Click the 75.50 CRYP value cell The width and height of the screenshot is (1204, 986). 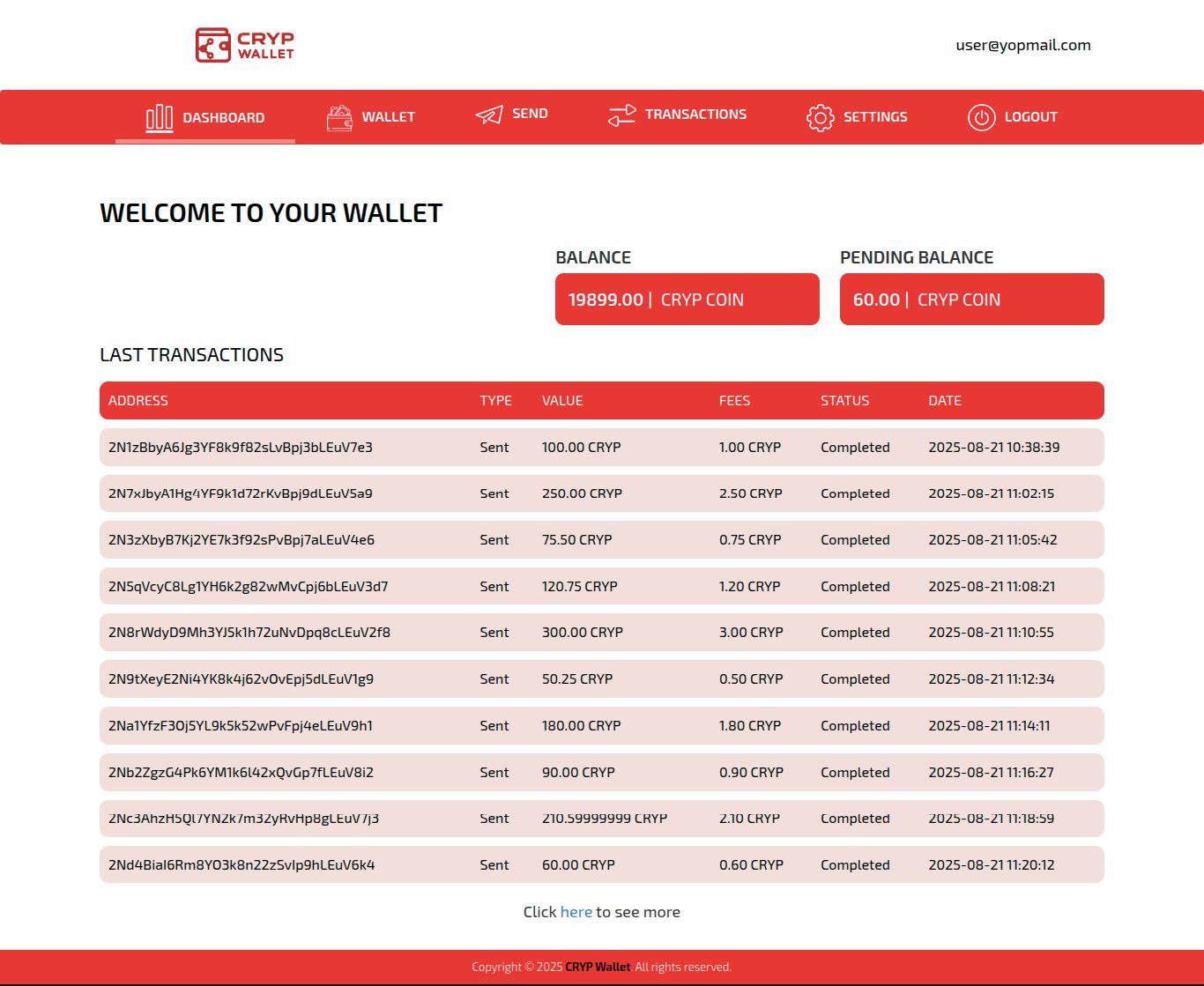point(577,540)
